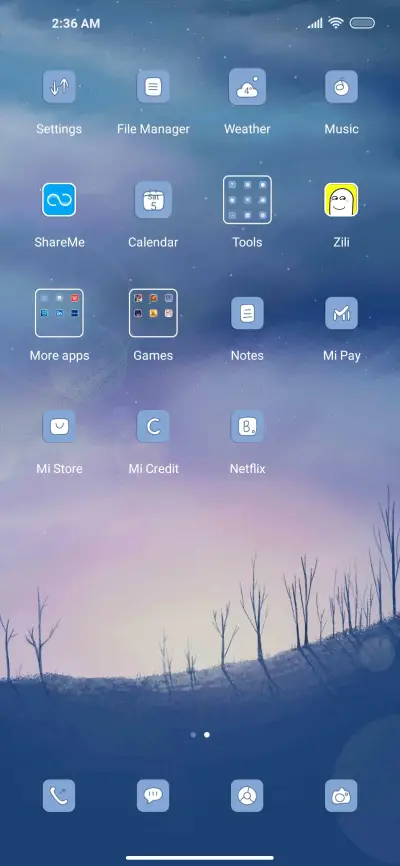Click the "Games" label text
The image size is (400, 866).
pyautogui.click(x=153, y=356)
